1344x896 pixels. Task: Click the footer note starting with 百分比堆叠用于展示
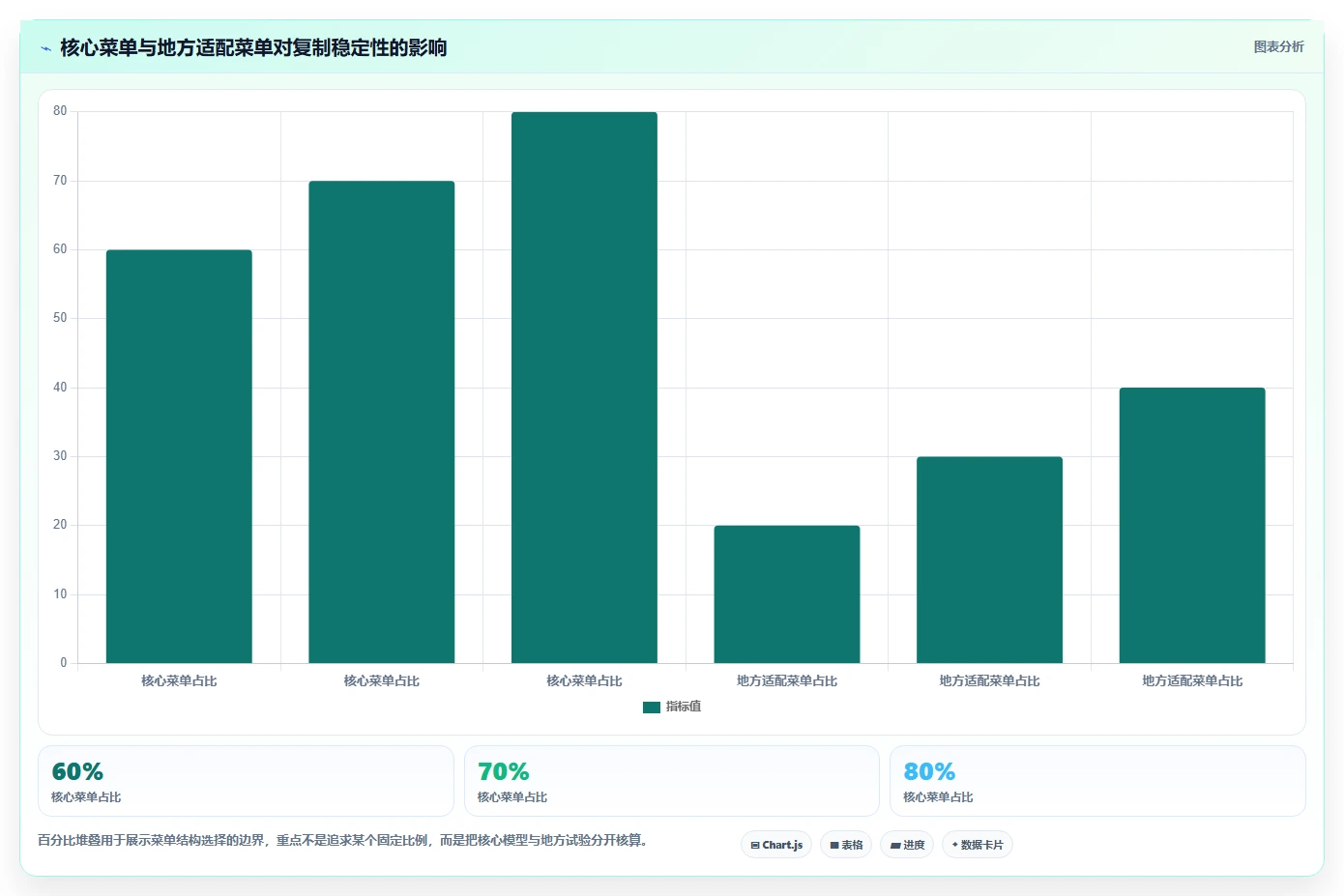[x=342, y=840]
